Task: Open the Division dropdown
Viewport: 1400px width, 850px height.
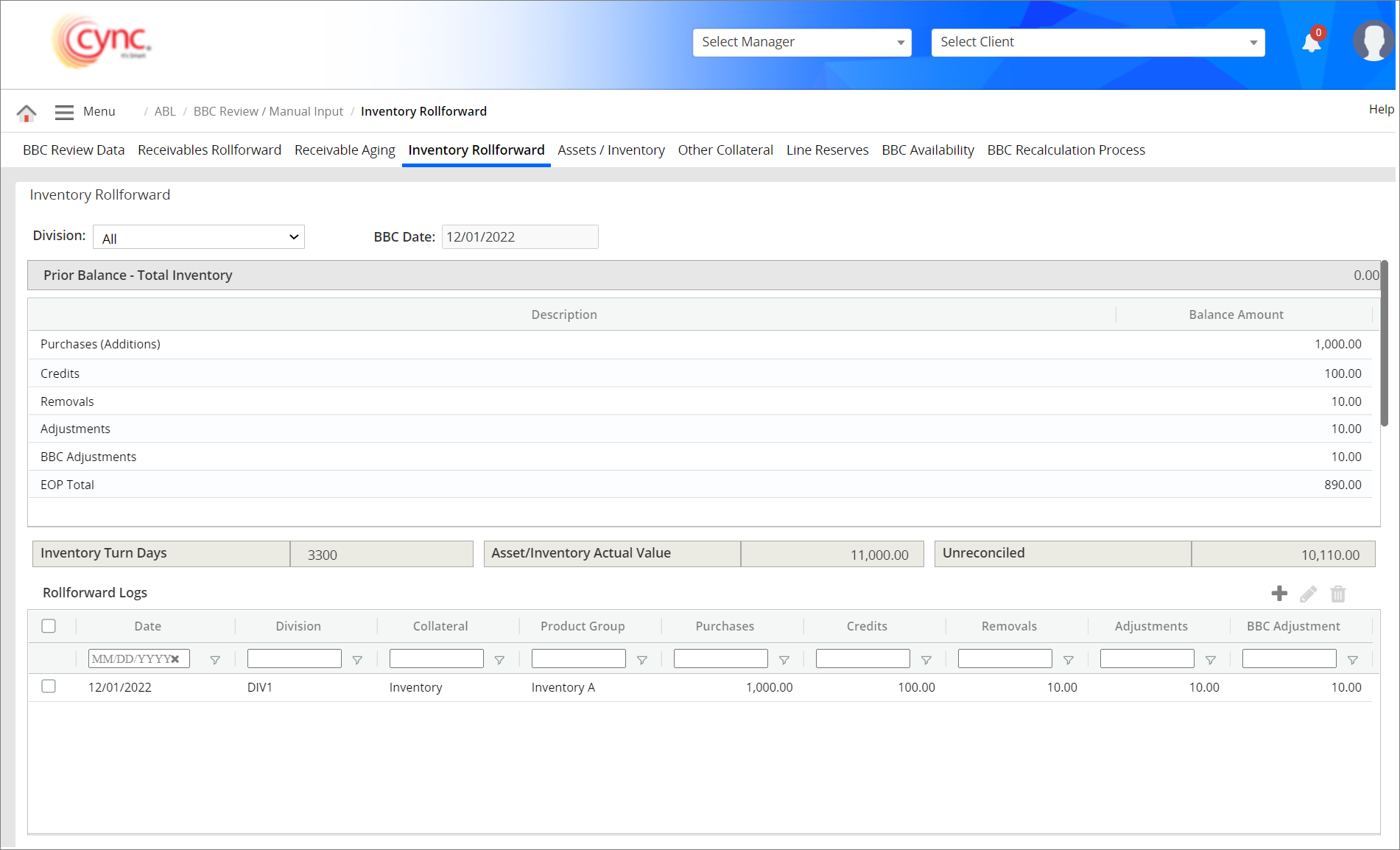Action: 199,237
